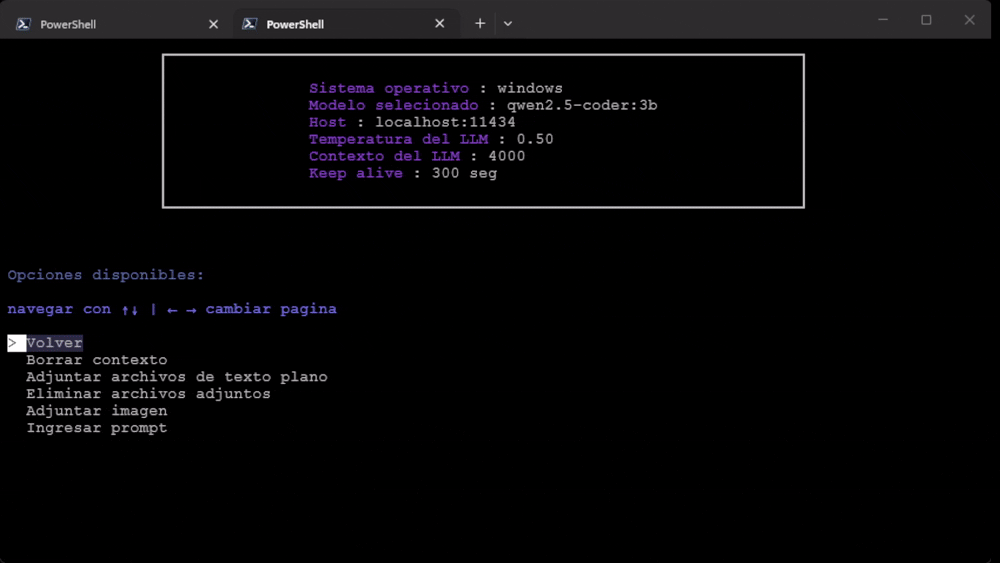This screenshot has width=1000, height=563.
Task: Click the Sistema operativo label
Action: pos(388,88)
